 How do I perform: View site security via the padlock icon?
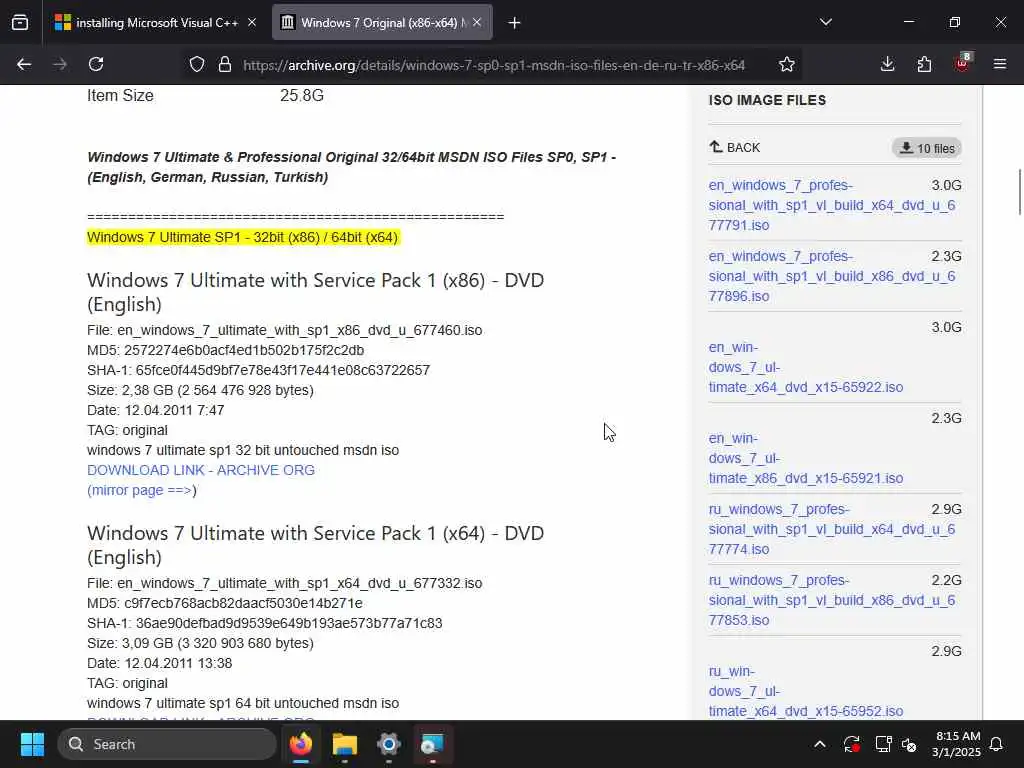point(225,65)
